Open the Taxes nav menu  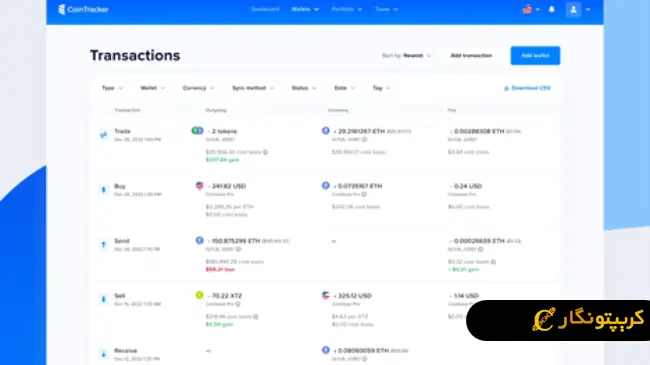pos(386,9)
